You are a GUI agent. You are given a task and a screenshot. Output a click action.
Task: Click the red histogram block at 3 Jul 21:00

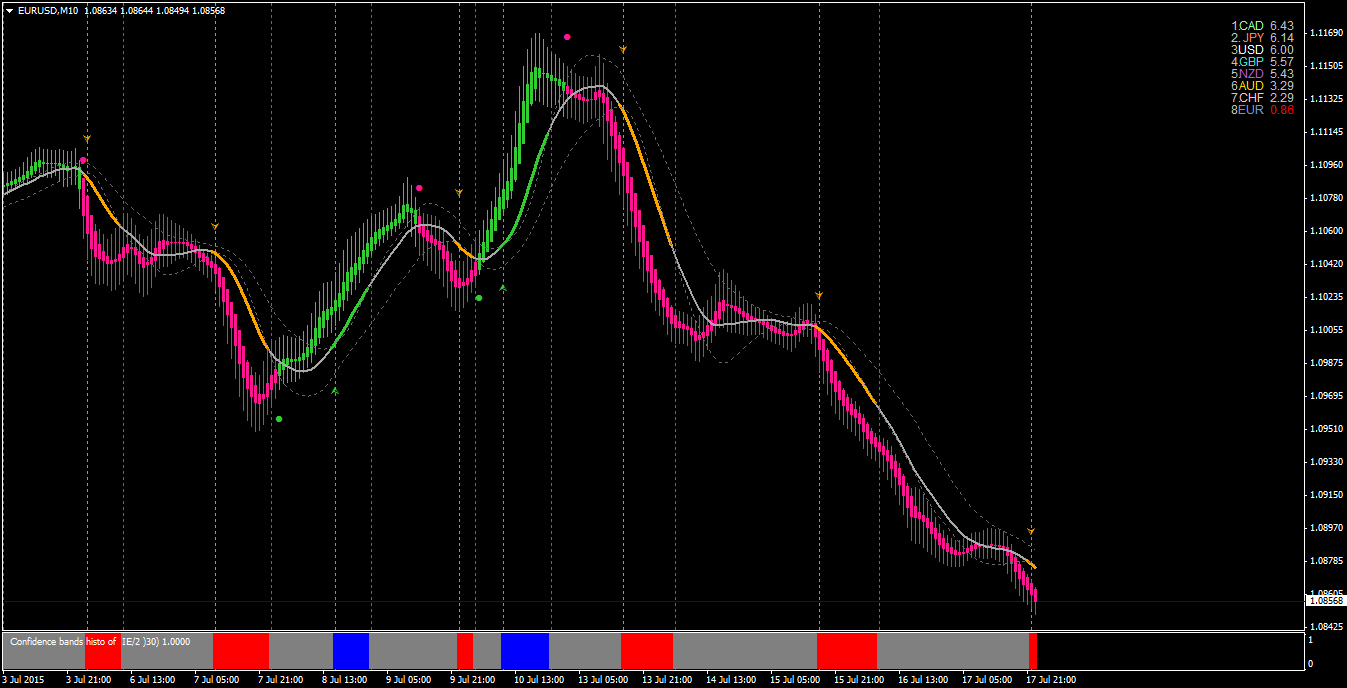pos(103,651)
